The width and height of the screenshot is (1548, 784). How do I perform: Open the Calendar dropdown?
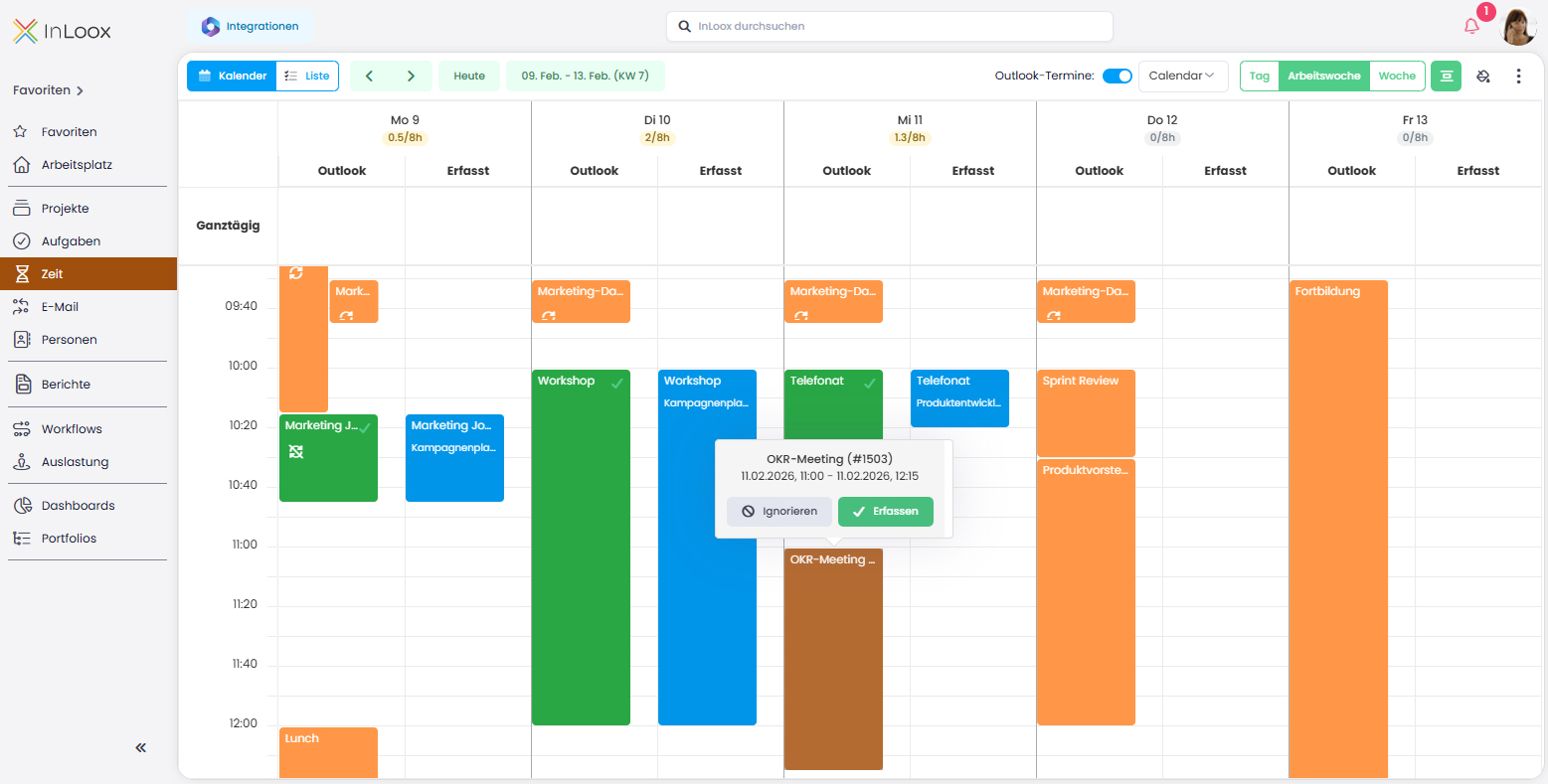click(x=1183, y=76)
